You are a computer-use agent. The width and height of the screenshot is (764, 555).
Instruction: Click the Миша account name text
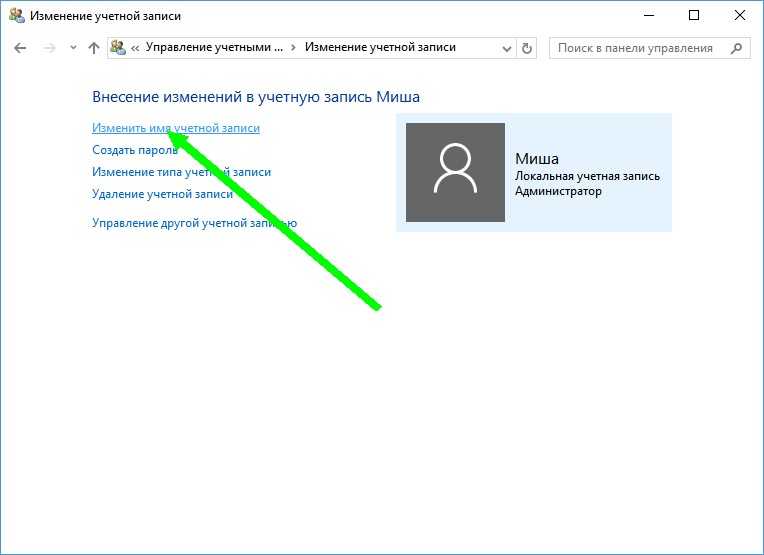(x=537, y=158)
